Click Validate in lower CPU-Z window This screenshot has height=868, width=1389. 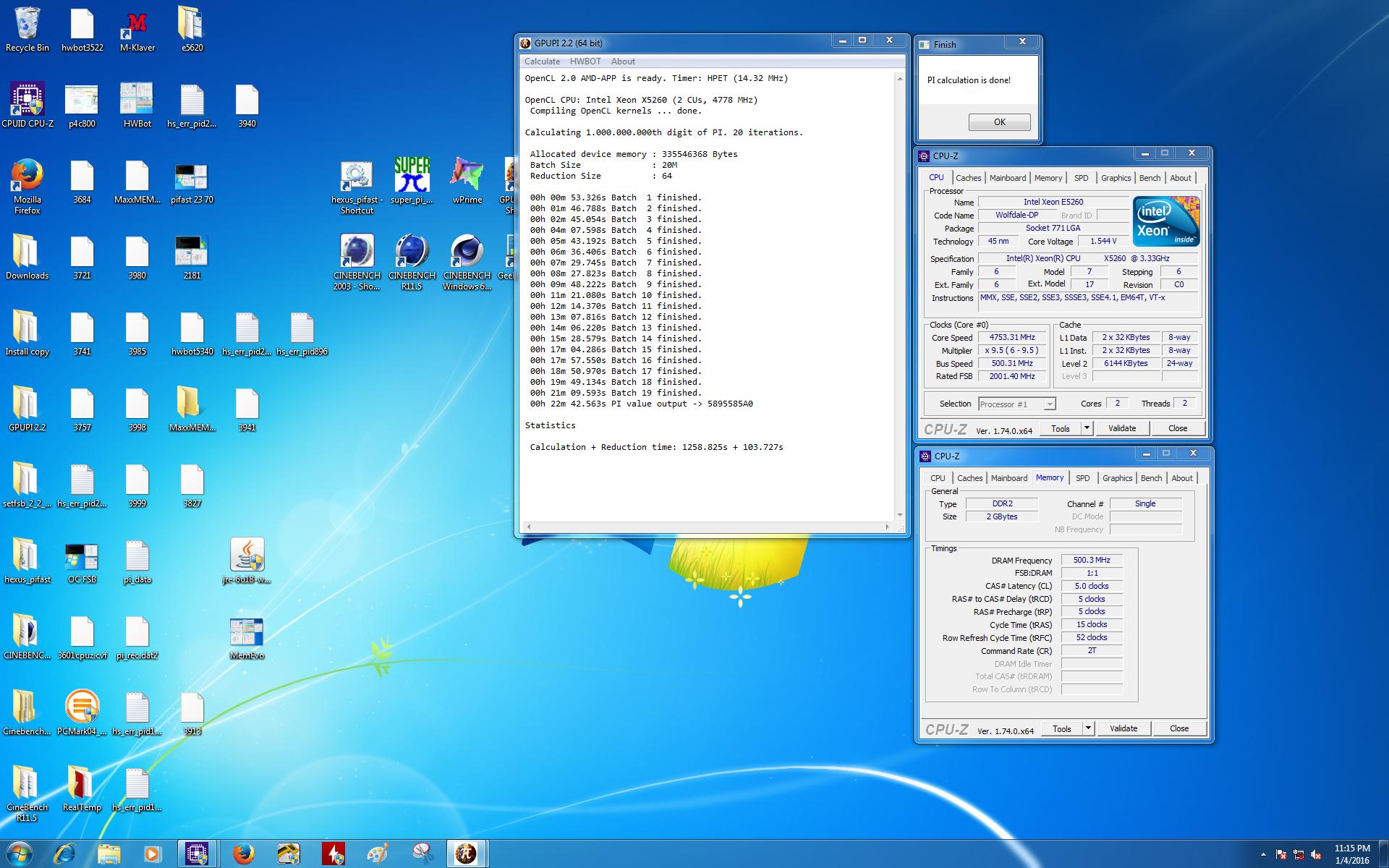[1123, 728]
